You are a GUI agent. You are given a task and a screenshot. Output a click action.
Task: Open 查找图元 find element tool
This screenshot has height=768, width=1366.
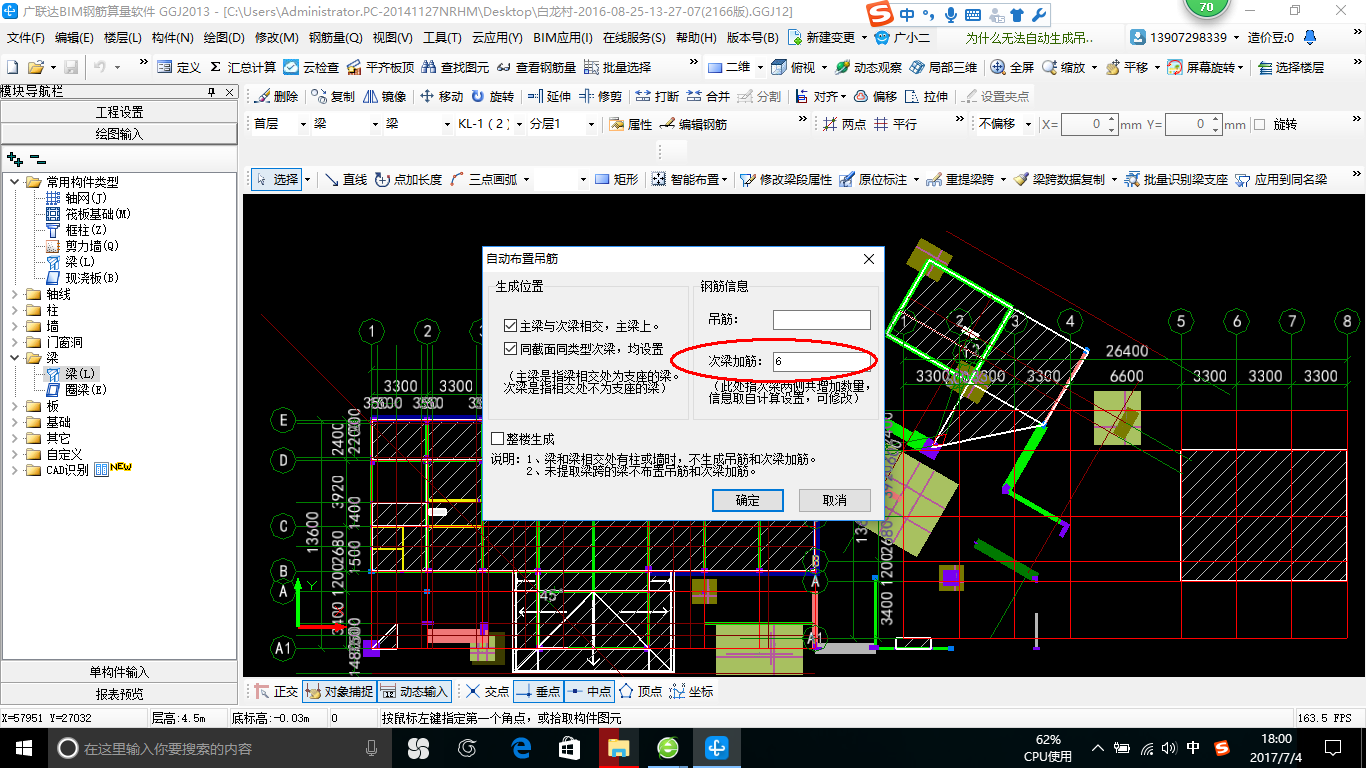[x=455, y=67]
